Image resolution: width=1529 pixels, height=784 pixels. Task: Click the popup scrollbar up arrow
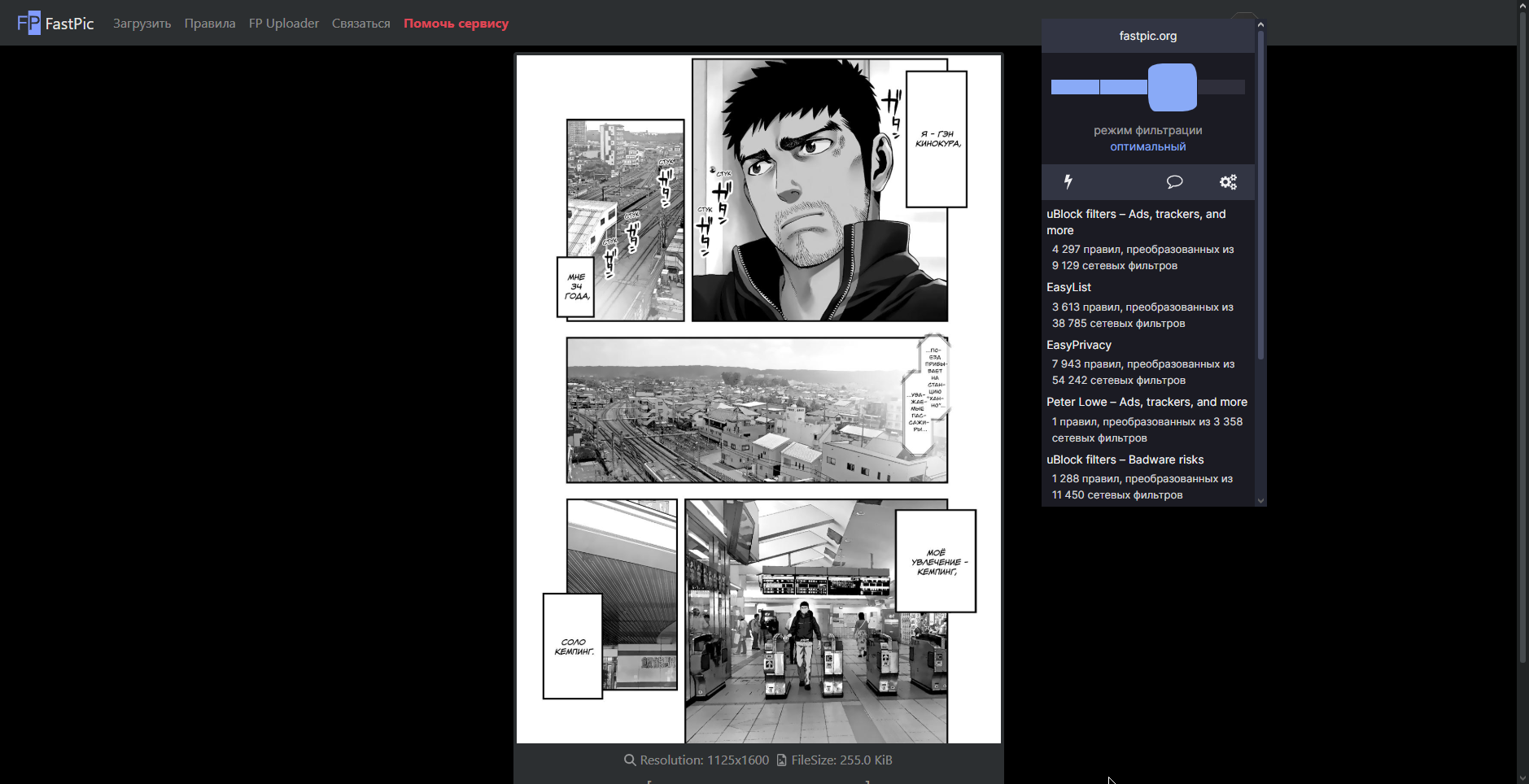[x=1260, y=24]
